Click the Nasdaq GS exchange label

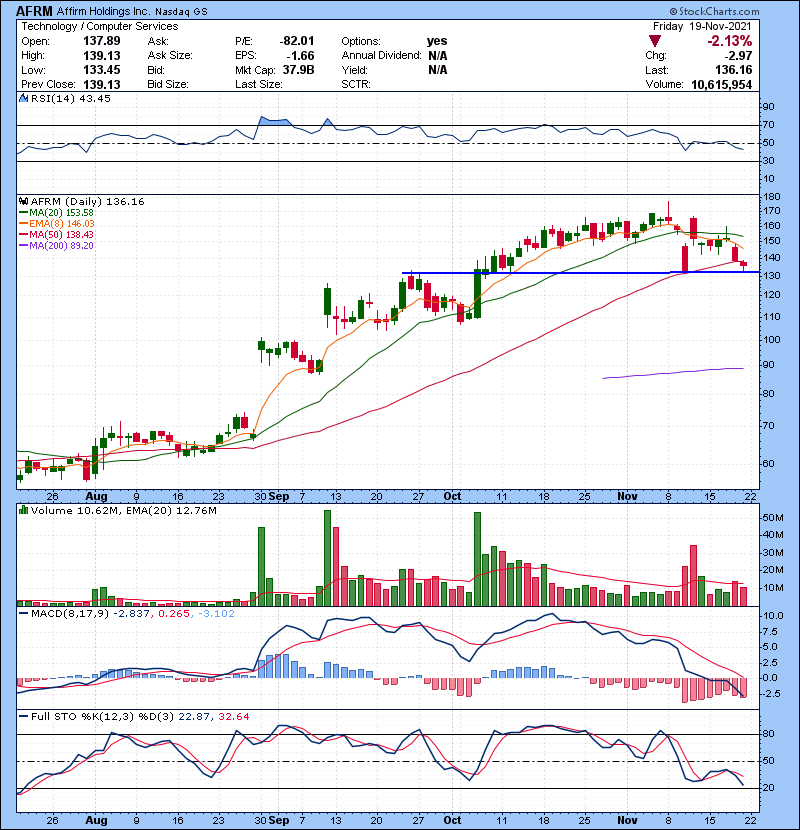tap(182, 12)
